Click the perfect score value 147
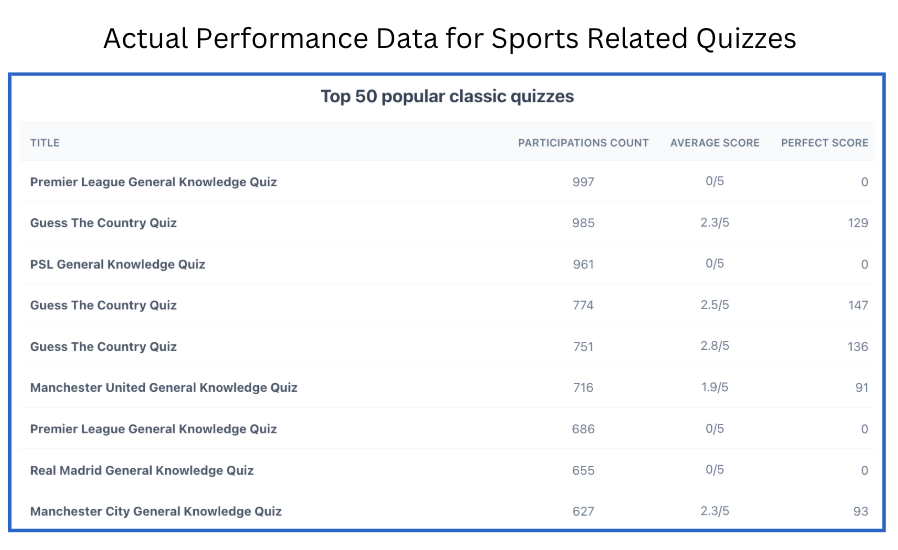Image resolution: width=898 pixels, height=550 pixels. pos(858,305)
